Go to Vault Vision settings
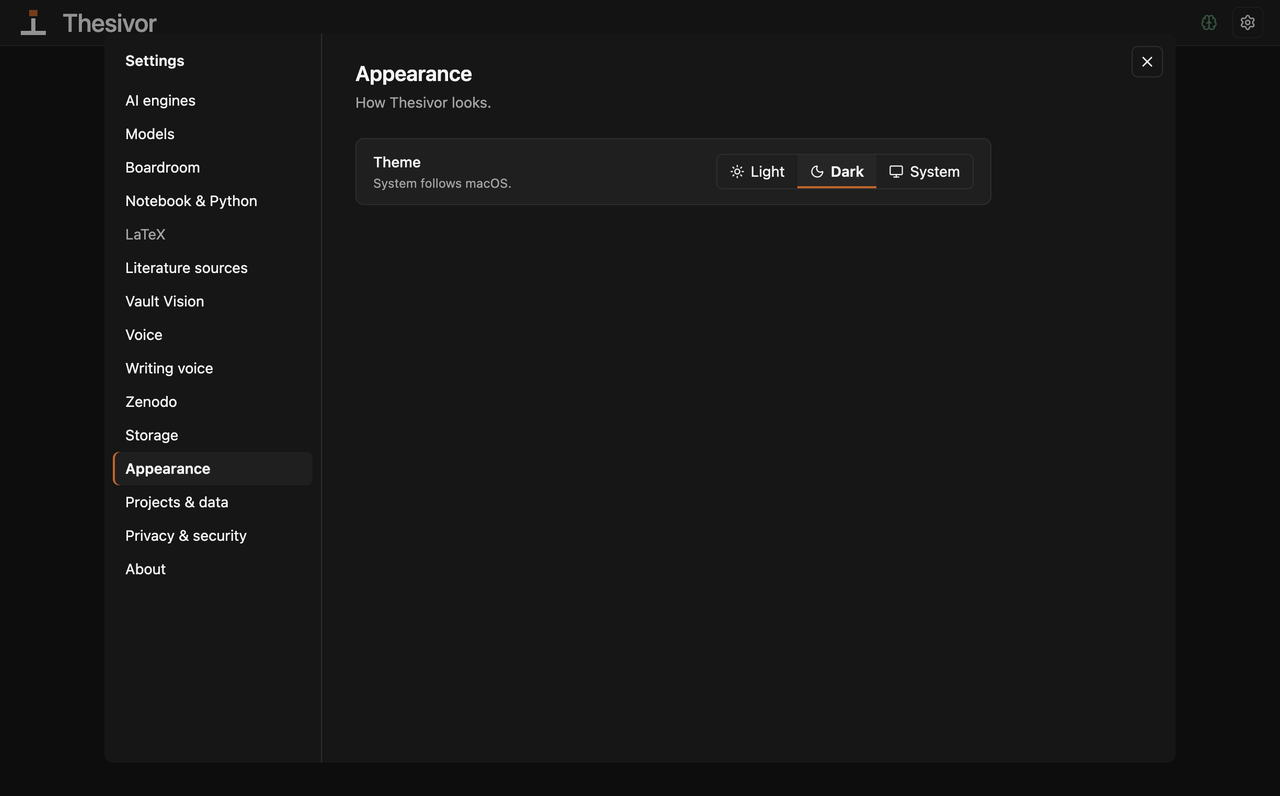Viewport: 1280px width, 796px height. (x=212, y=302)
